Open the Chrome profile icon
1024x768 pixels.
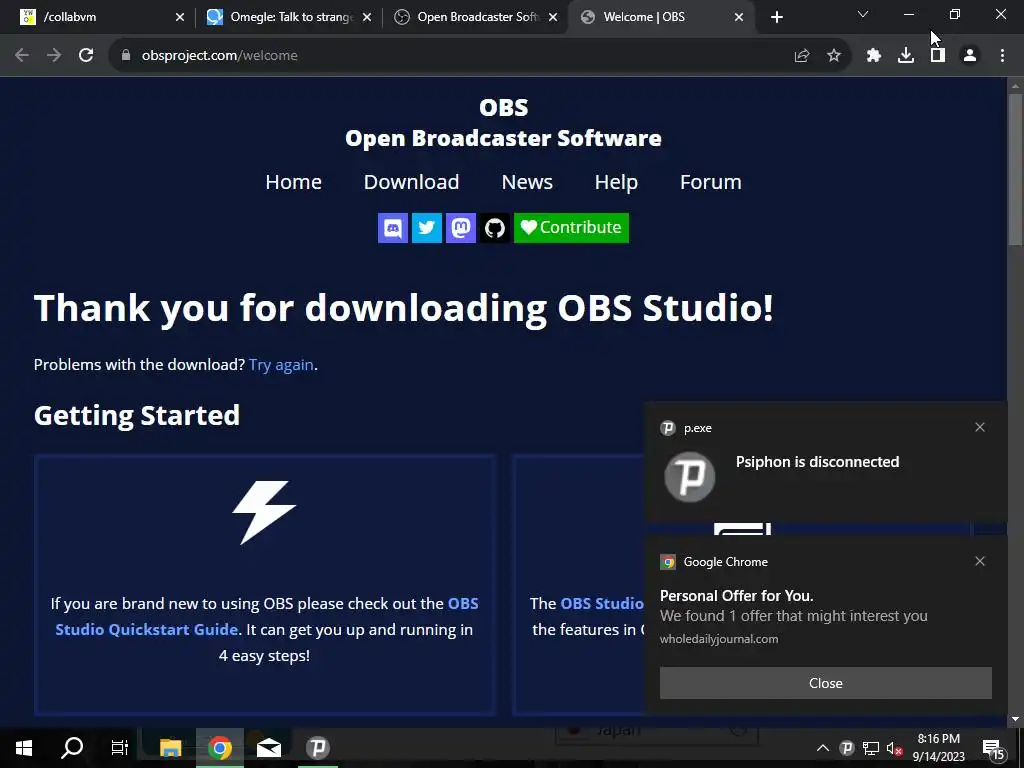(x=970, y=56)
